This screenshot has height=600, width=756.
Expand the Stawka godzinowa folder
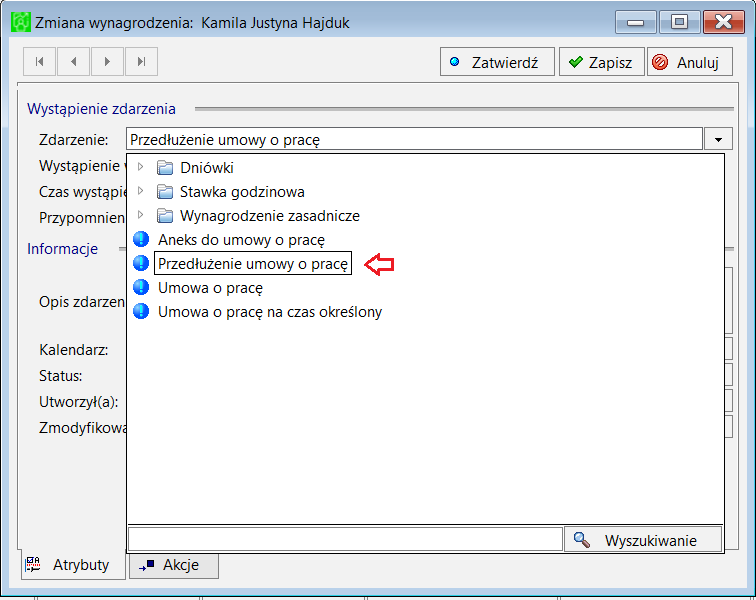140,191
